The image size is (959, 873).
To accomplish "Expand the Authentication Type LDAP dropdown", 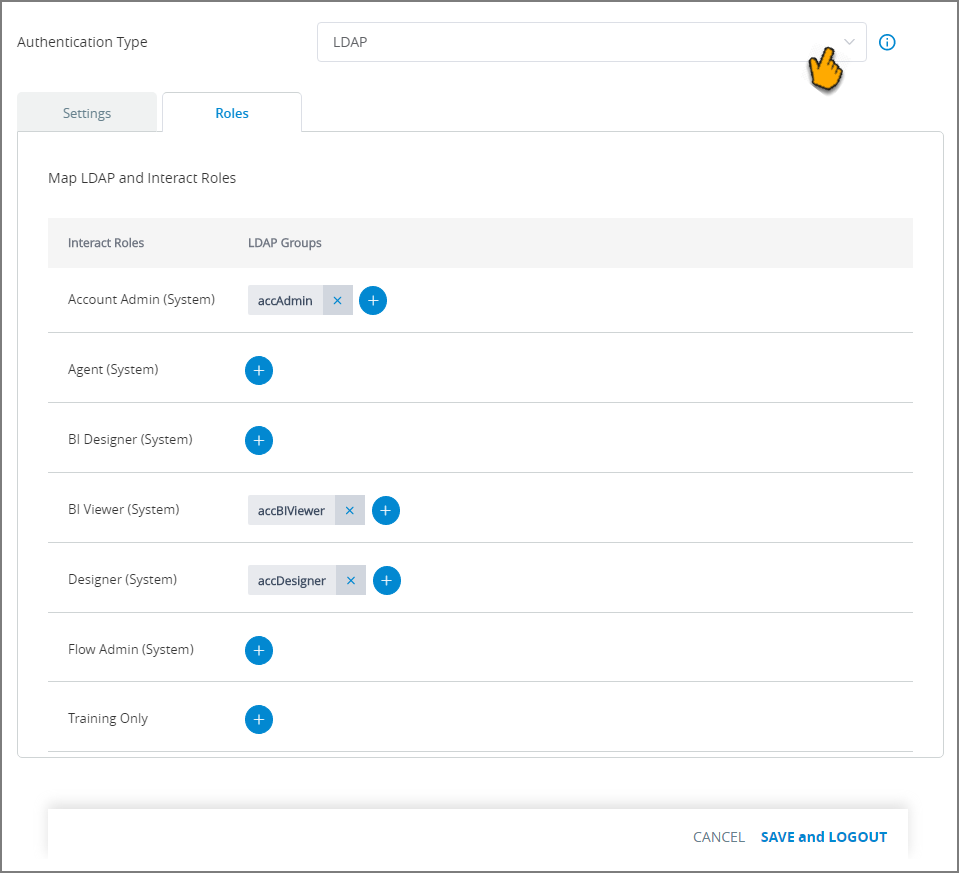I will pyautogui.click(x=591, y=42).
